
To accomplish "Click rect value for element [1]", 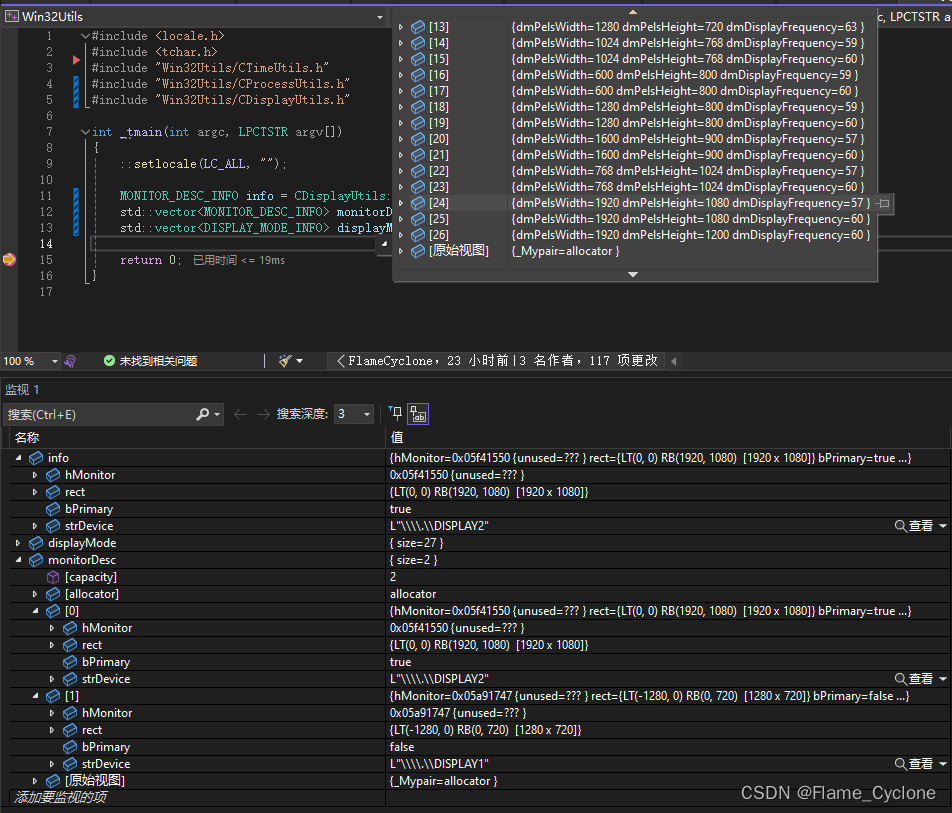I will click(x=485, y=730).
